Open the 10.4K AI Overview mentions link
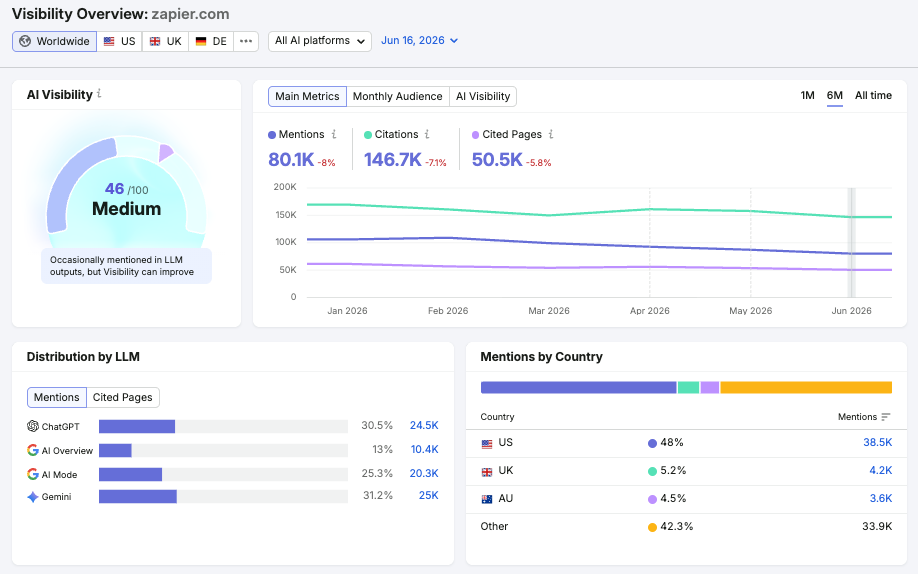The width and height of the screenshot is (918, 574). pos(424,449)
